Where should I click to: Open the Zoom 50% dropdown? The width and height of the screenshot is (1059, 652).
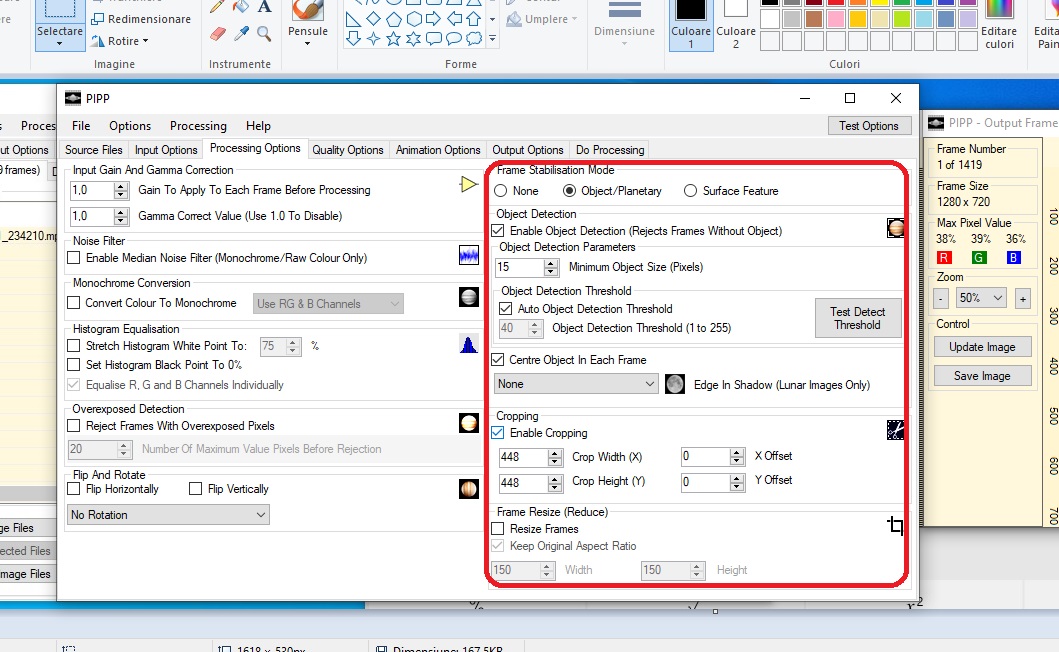click(981, 298)
